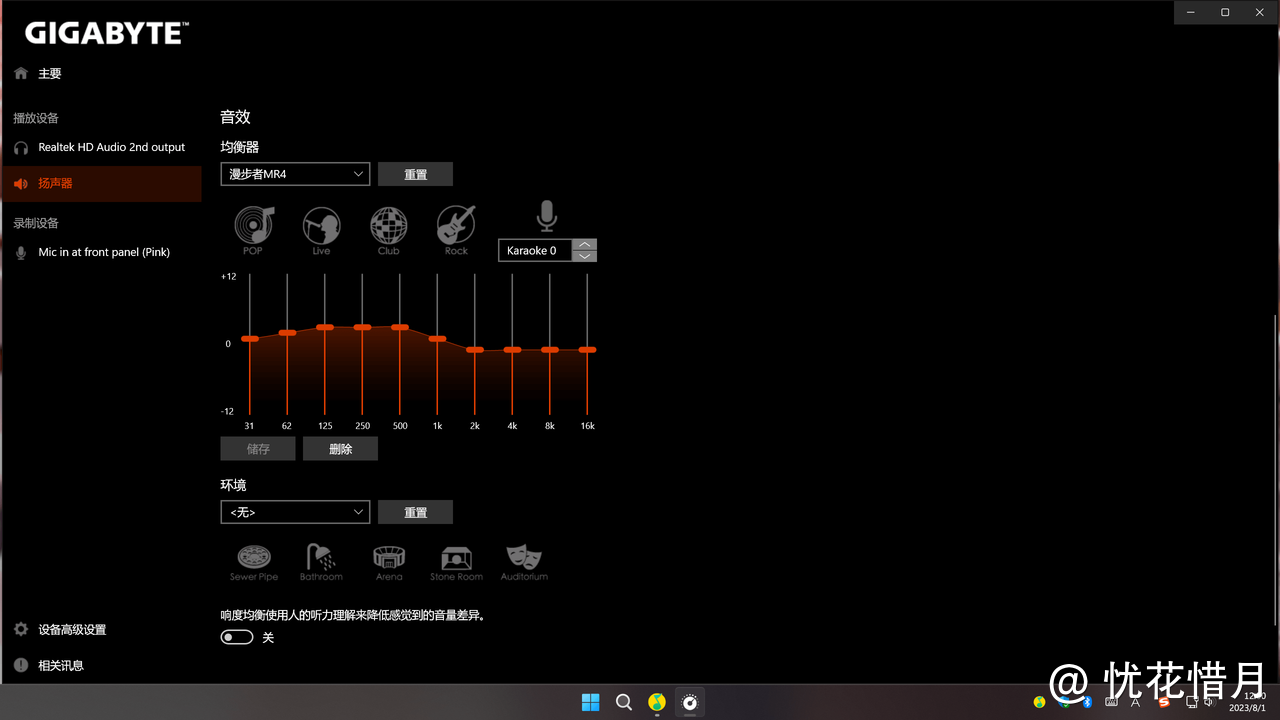1280x720 pixels.
Task: Apply the Auditorium environment effect
Action: click(x=524, y=560)
